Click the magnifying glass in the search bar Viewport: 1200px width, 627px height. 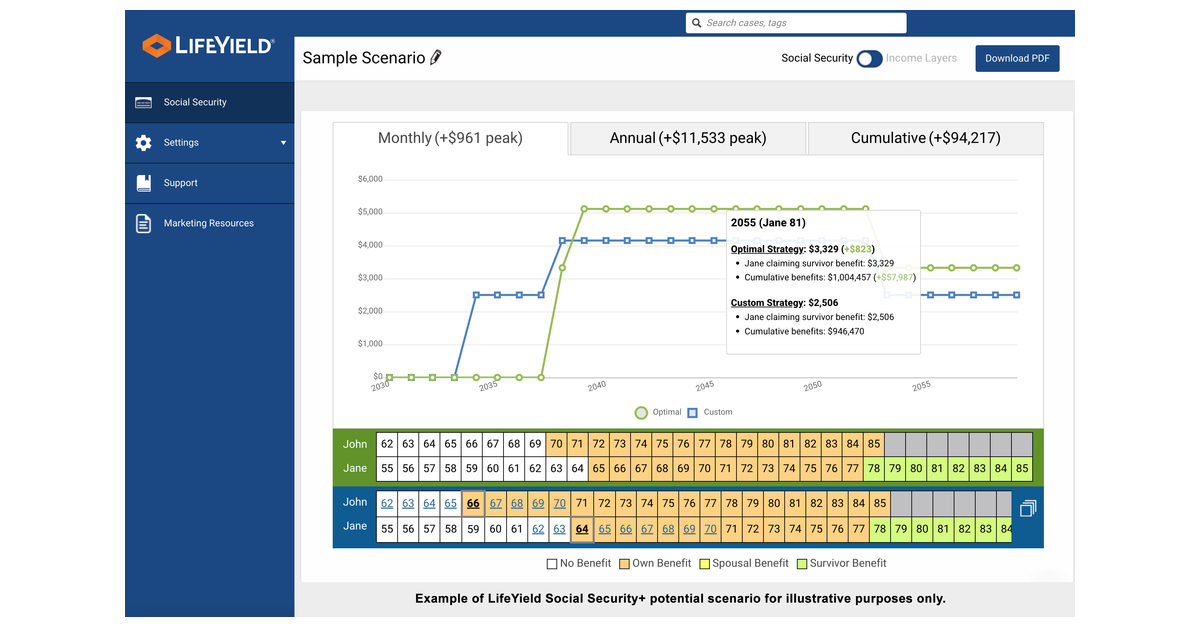697,22
